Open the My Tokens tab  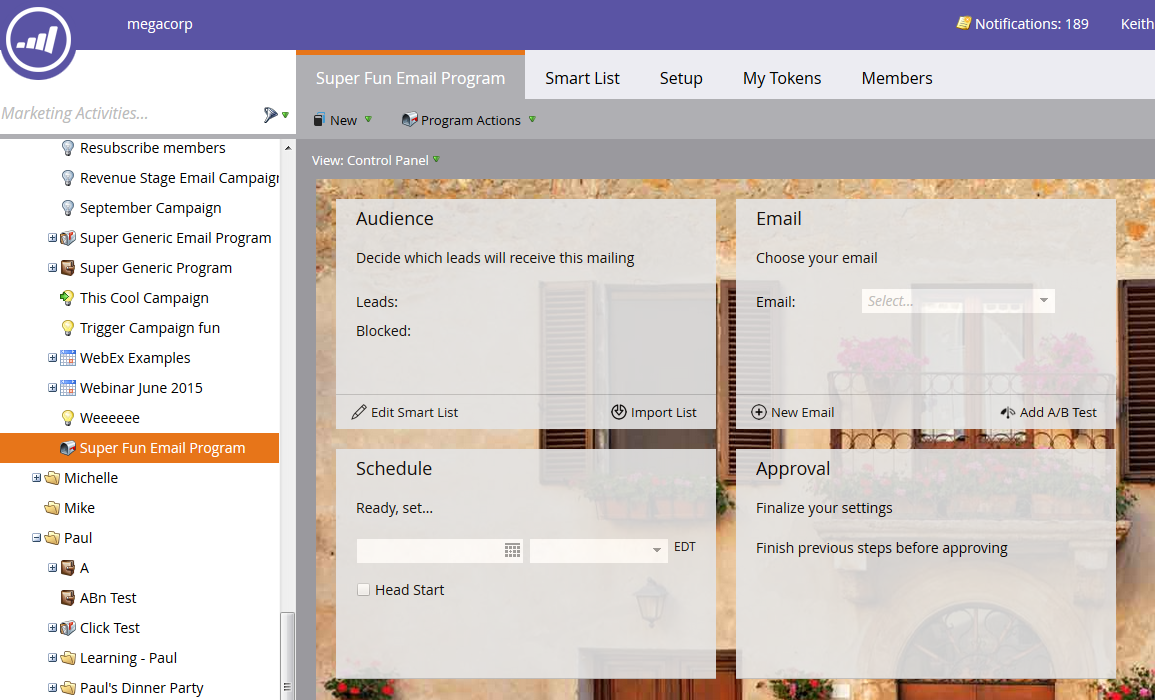(782, 78)
